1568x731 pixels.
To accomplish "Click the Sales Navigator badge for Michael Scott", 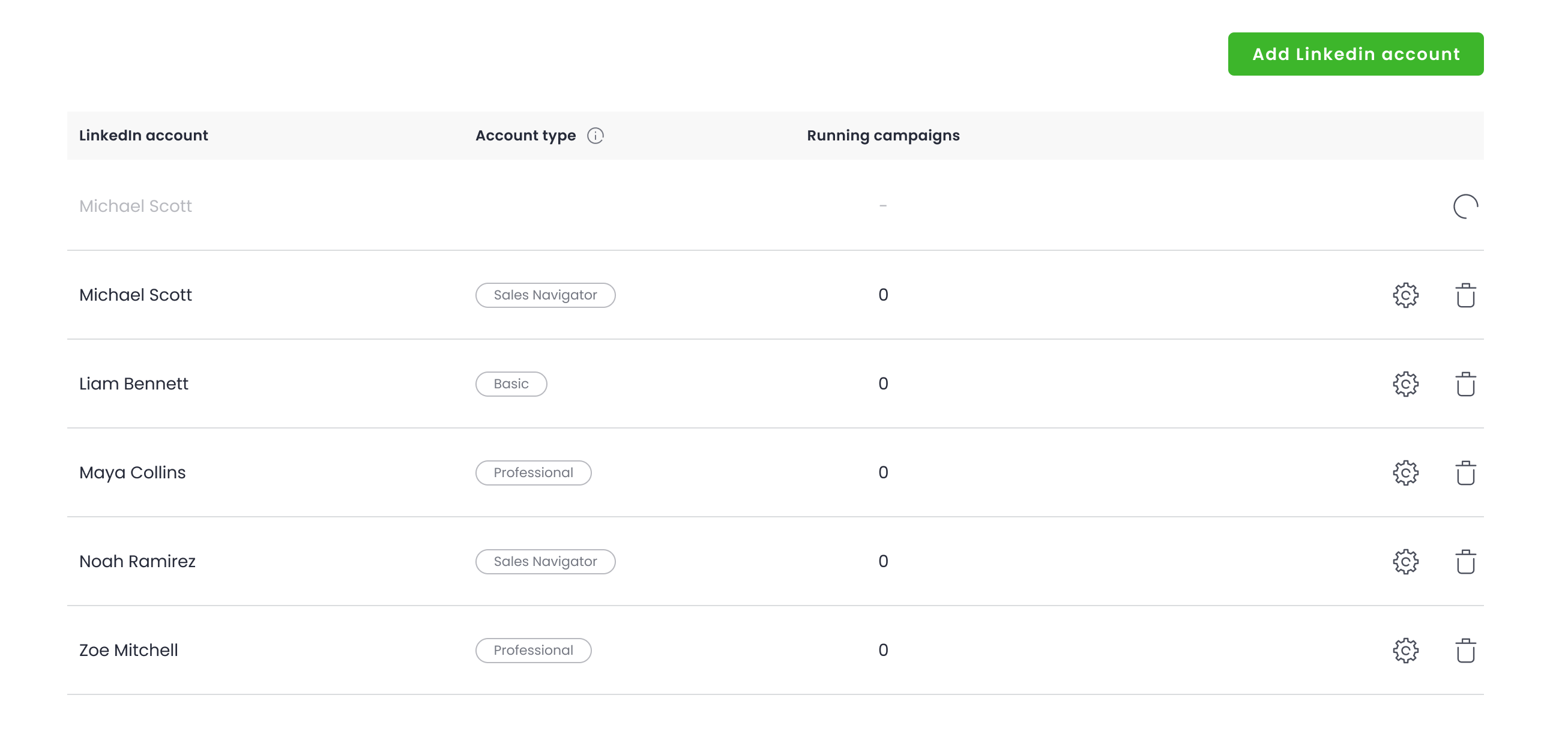I will click(x=545, y=295).
